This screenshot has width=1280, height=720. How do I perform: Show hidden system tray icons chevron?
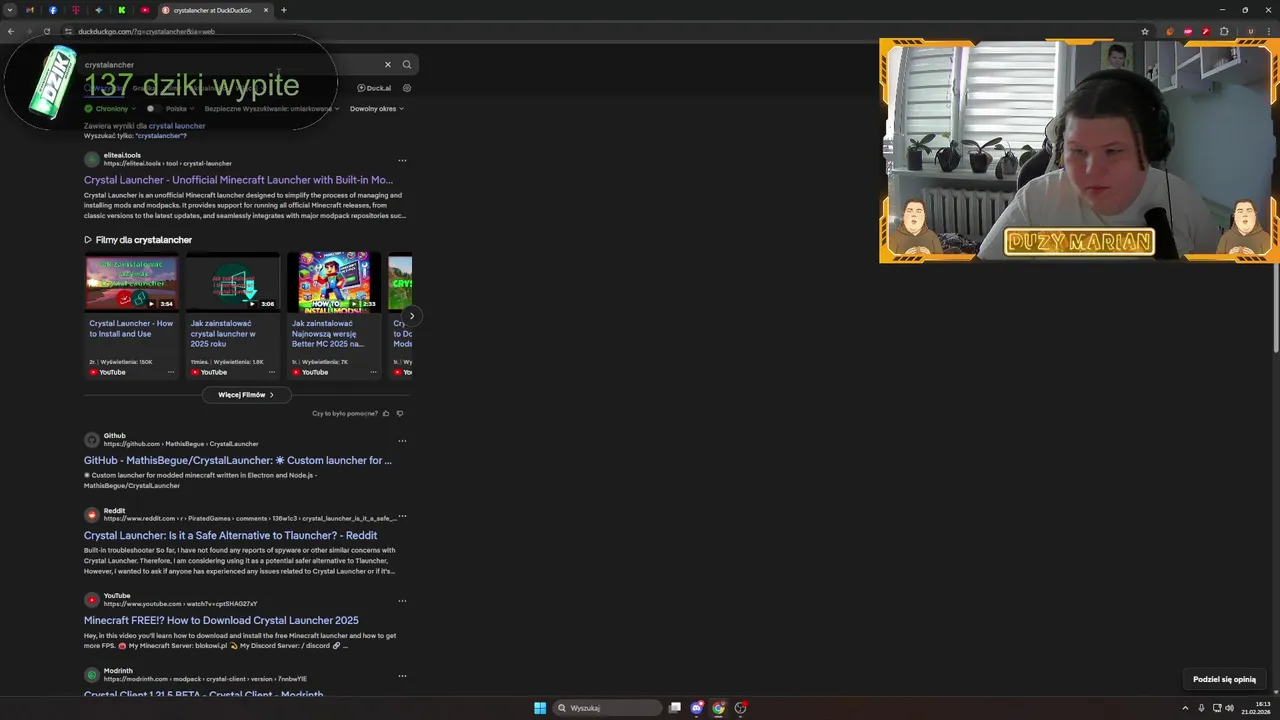pos(1185,708)
